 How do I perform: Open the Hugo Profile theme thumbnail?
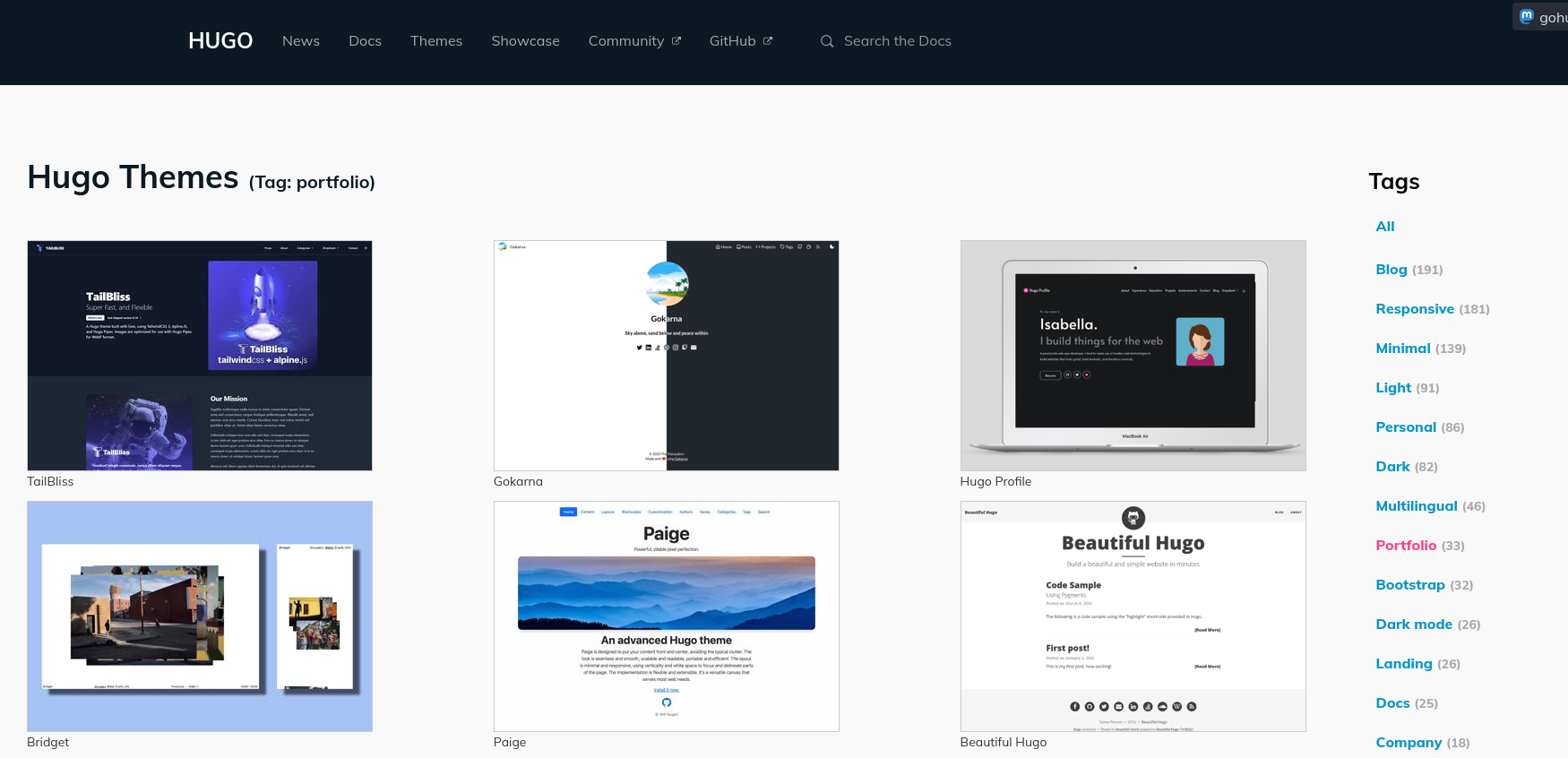coord(1133,356)
